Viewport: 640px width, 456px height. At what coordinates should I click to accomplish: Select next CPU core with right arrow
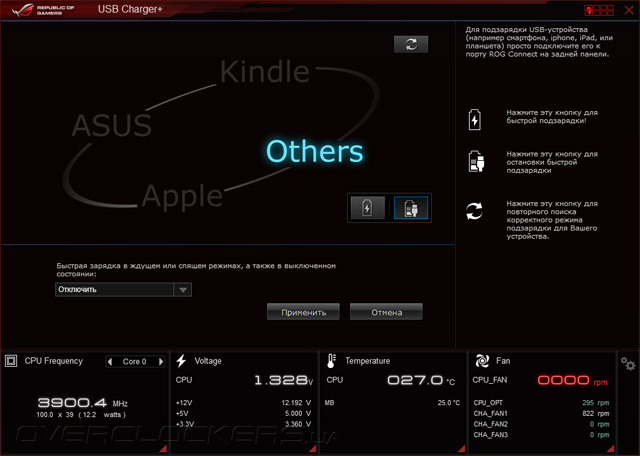[x=161, y=361]
